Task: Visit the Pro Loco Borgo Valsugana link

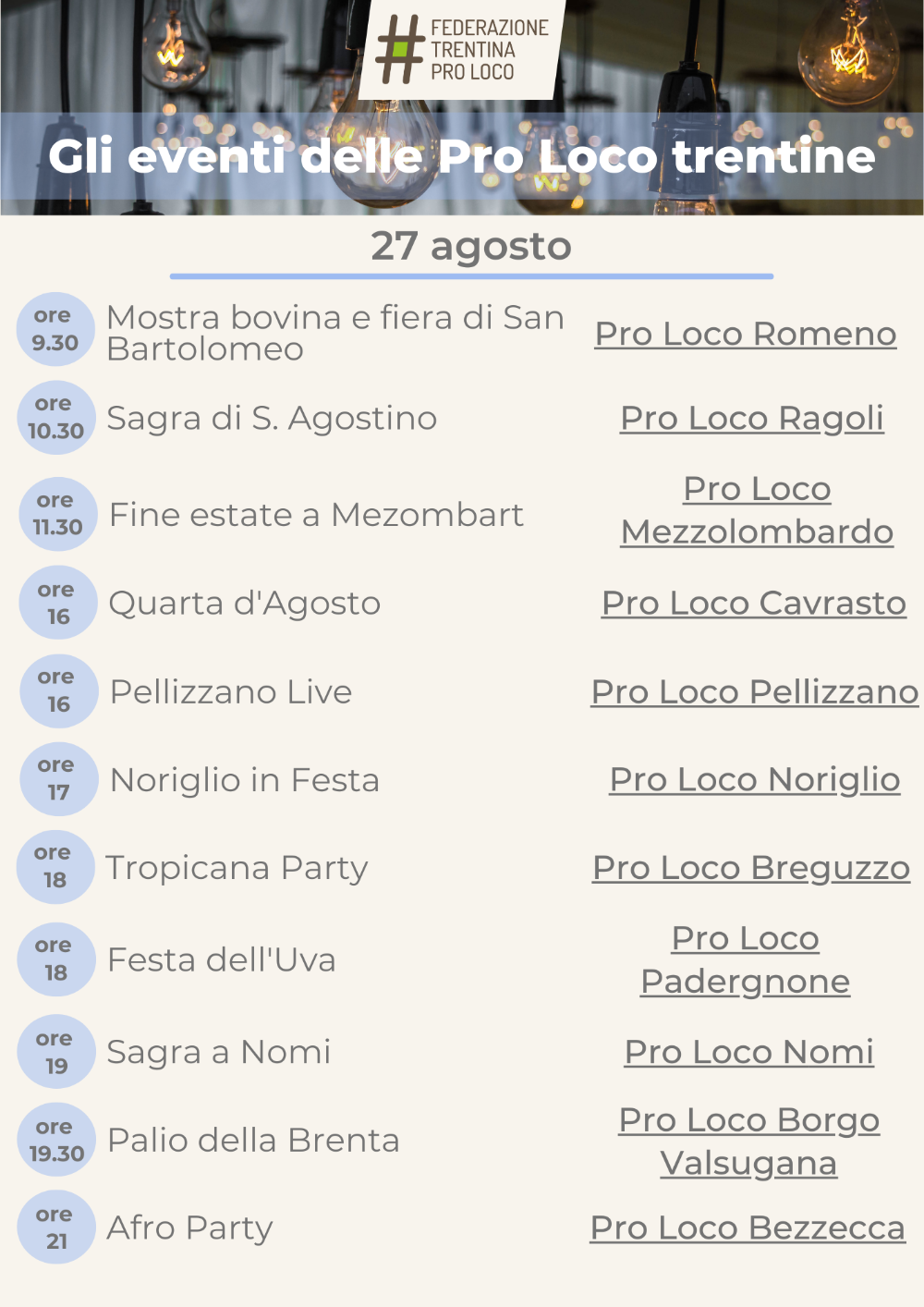Action: pos(749,1142)
